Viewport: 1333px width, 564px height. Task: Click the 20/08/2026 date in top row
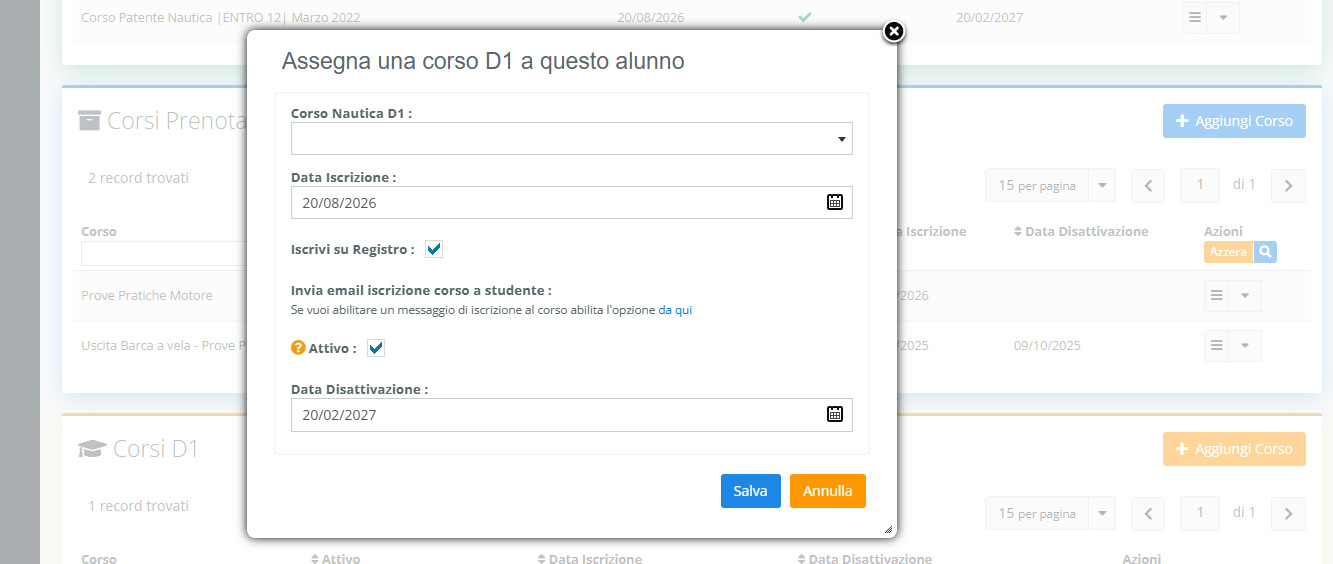click(x=651, y=17)
